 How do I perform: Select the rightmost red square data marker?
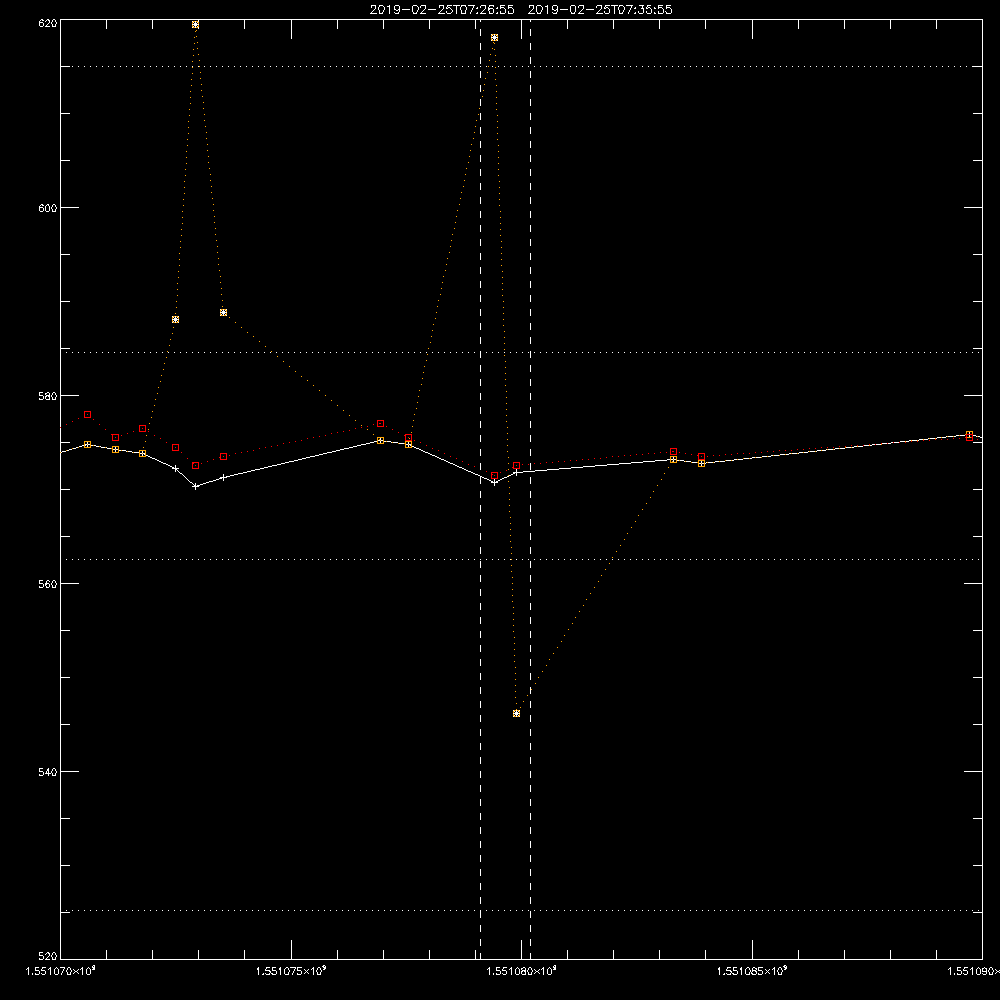(x=969, y=438)
